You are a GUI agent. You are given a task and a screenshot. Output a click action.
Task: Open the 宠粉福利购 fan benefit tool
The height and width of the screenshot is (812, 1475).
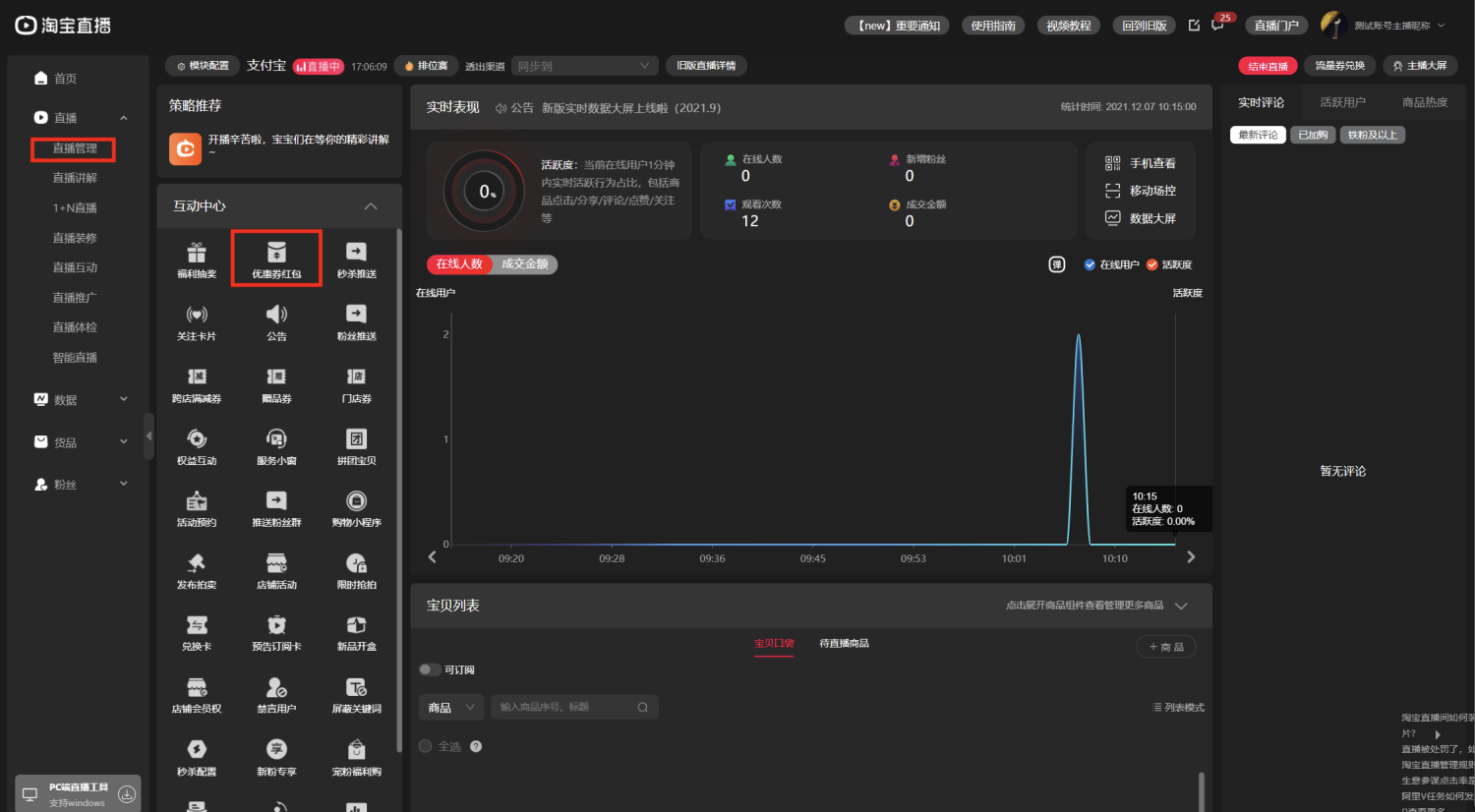[x=356, y=758]
